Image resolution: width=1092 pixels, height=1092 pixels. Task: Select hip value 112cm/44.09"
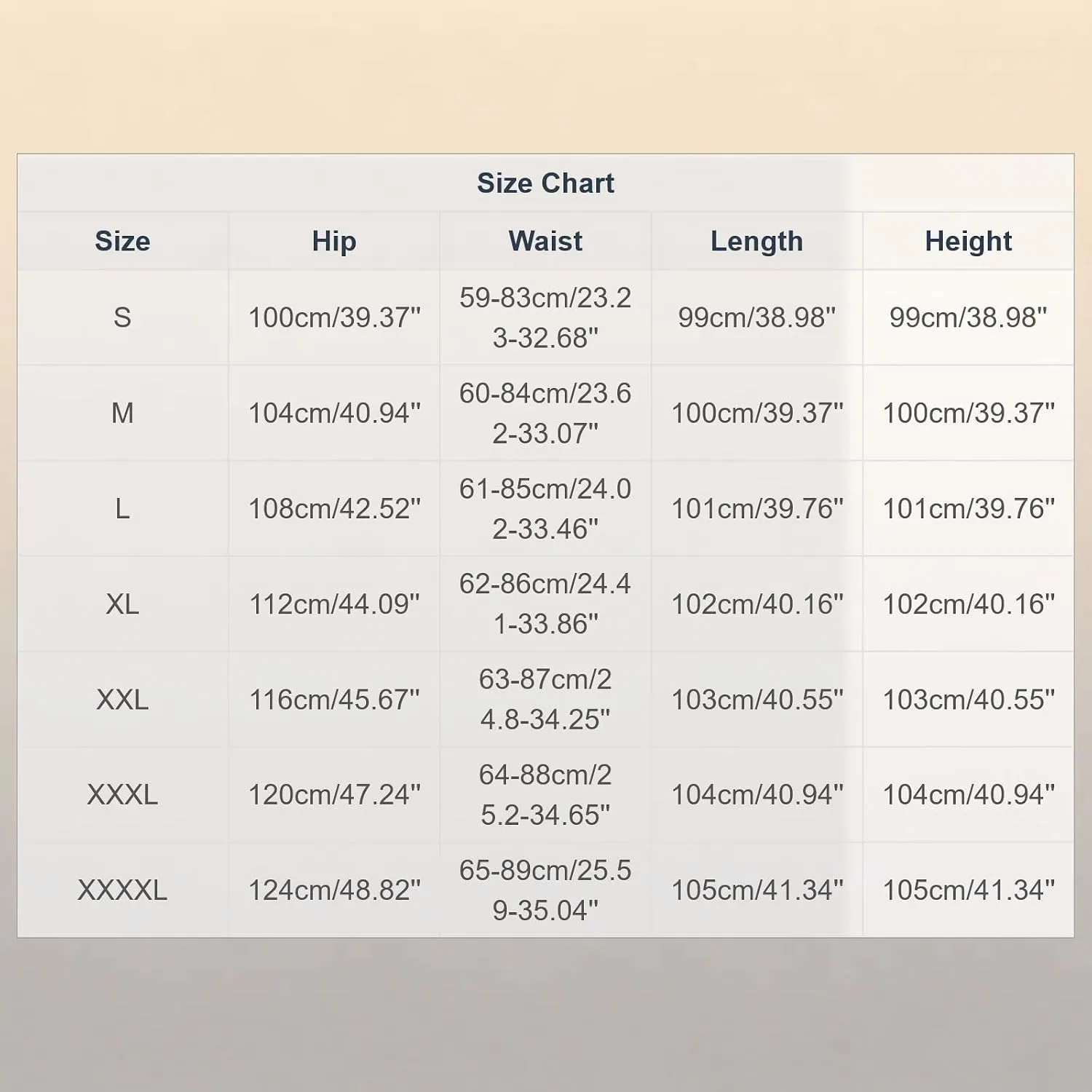pos(334,604)
